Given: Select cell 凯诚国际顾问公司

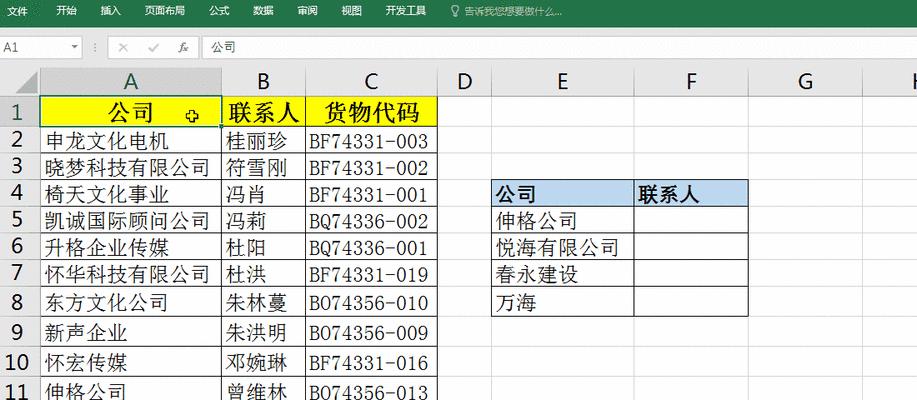Looking at the screenshot, I should 131,220.
